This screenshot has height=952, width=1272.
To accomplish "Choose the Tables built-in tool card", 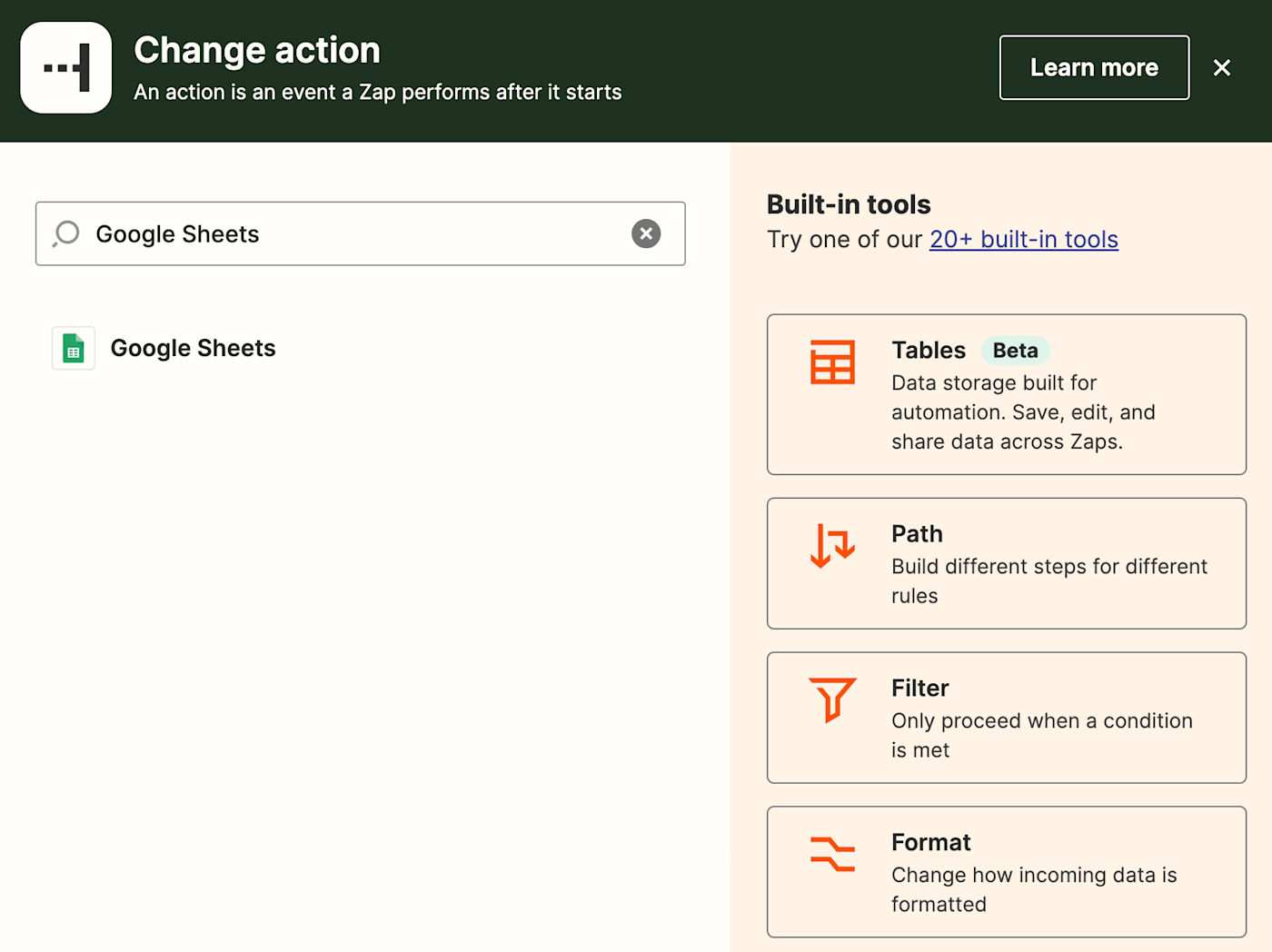I will (1007, 394).
